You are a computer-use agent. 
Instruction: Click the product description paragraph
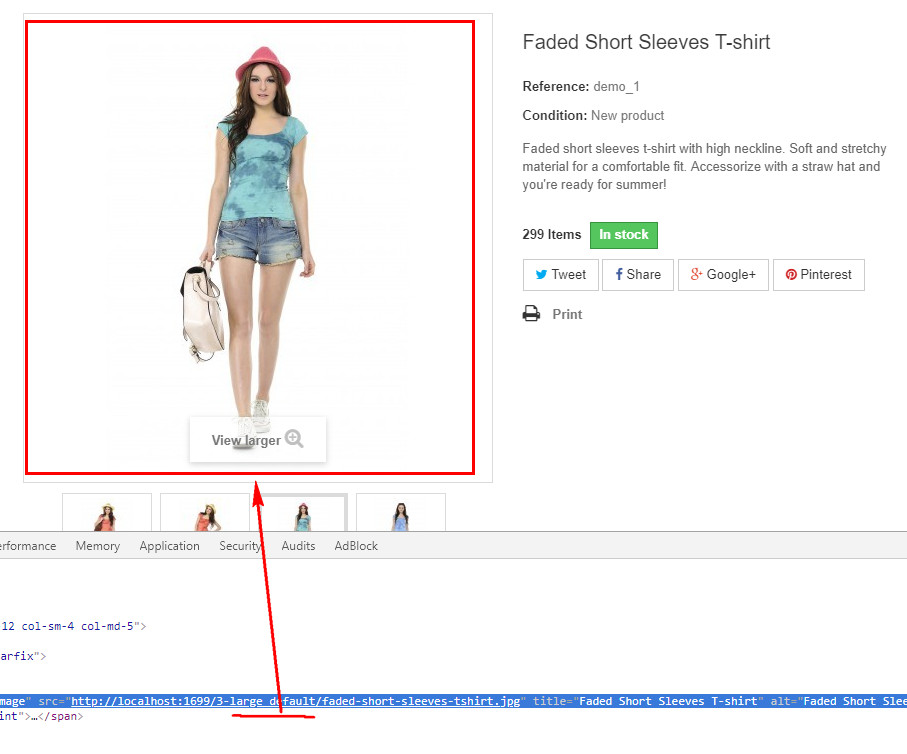(x=704, y=167)
